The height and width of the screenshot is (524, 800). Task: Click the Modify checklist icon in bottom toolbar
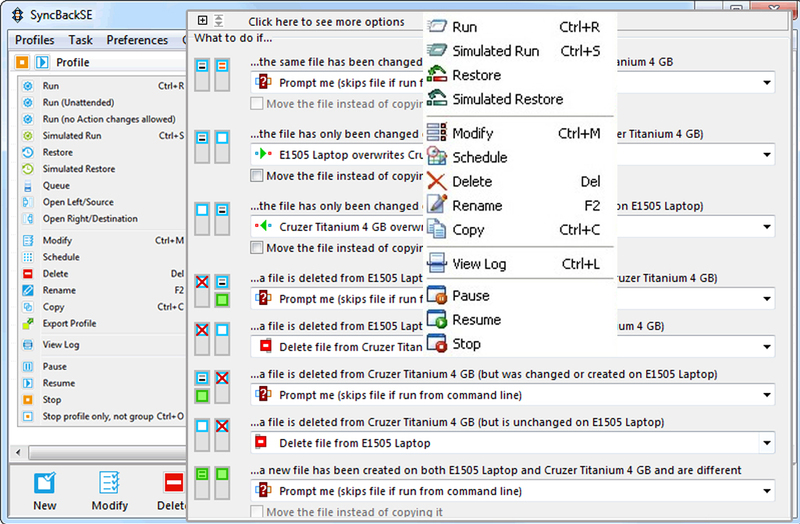(110, 483)
